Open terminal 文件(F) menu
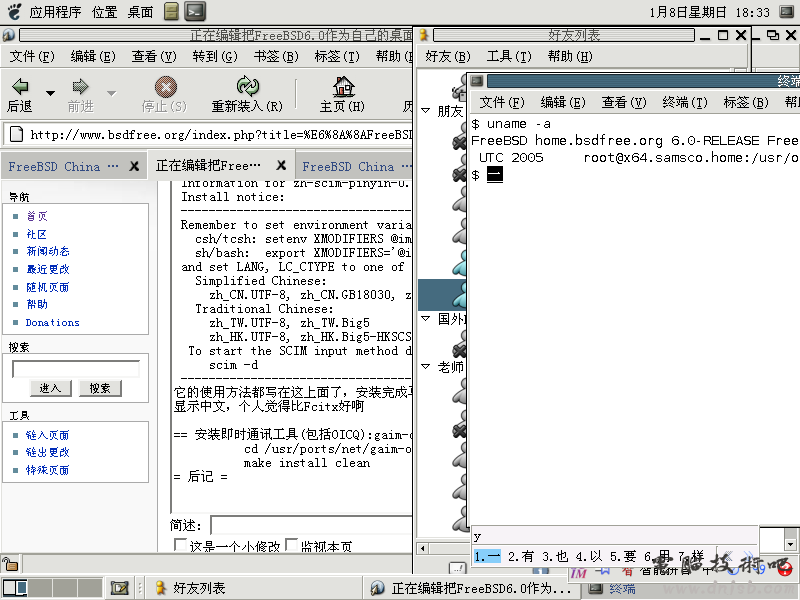 point(502,102)
